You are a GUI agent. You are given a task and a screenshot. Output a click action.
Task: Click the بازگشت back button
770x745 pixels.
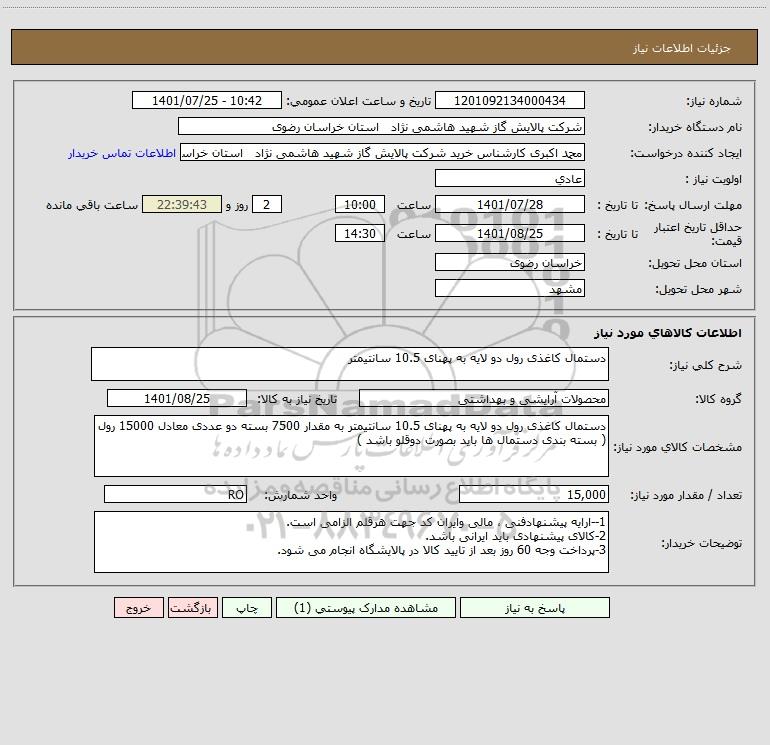192,607
